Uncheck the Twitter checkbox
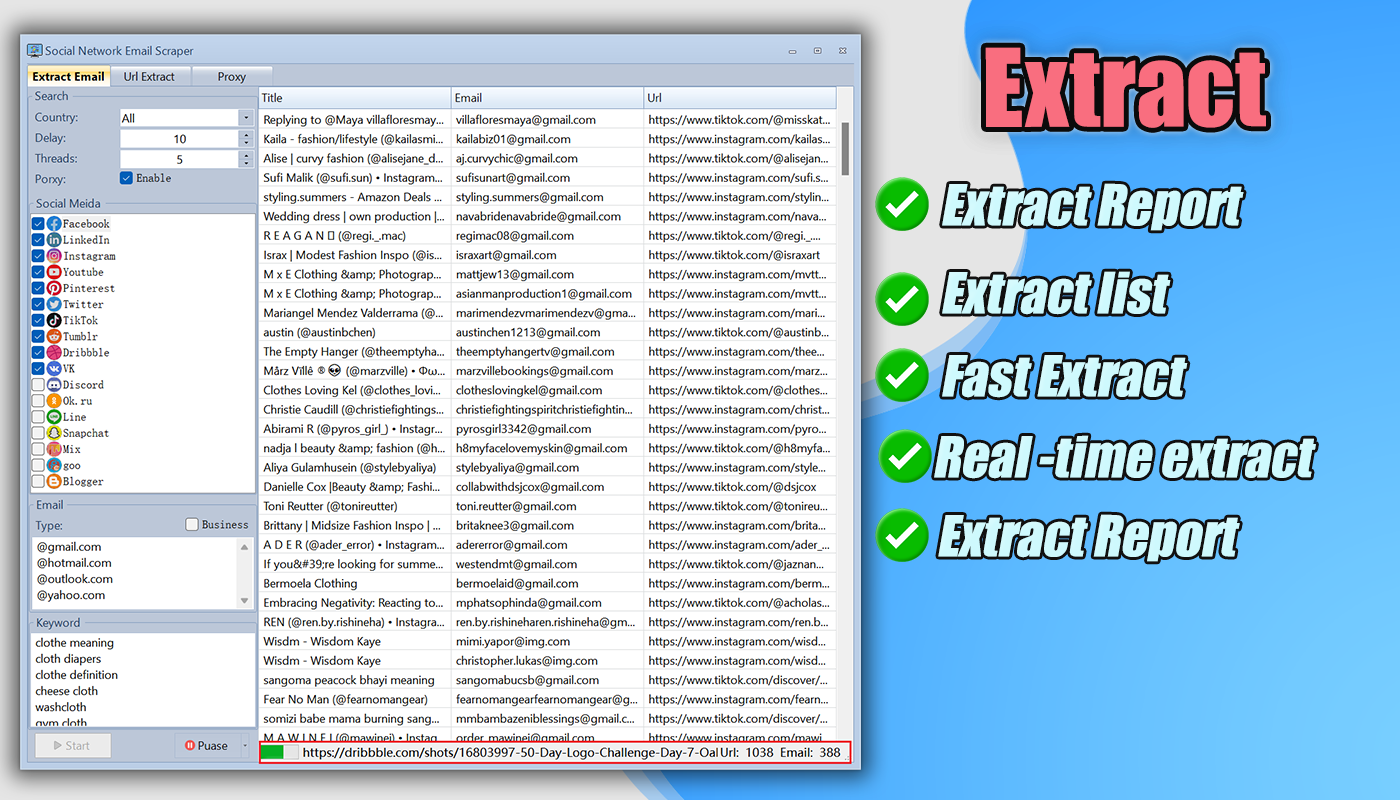1400x800 pixels. pyautogui.click(x=37, y=304)
